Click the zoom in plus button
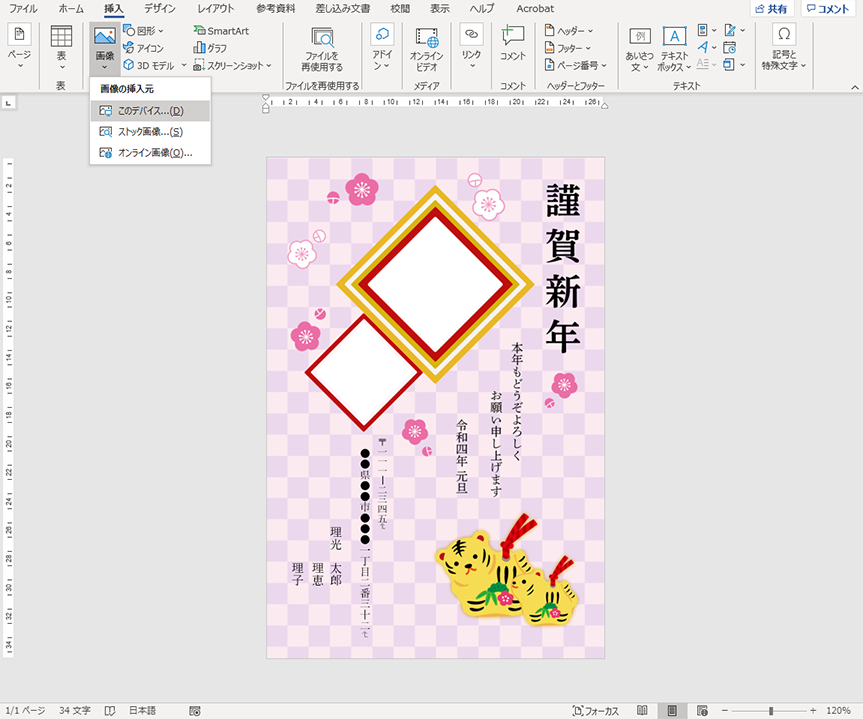The image size is (863, 719). coord(813,711)
